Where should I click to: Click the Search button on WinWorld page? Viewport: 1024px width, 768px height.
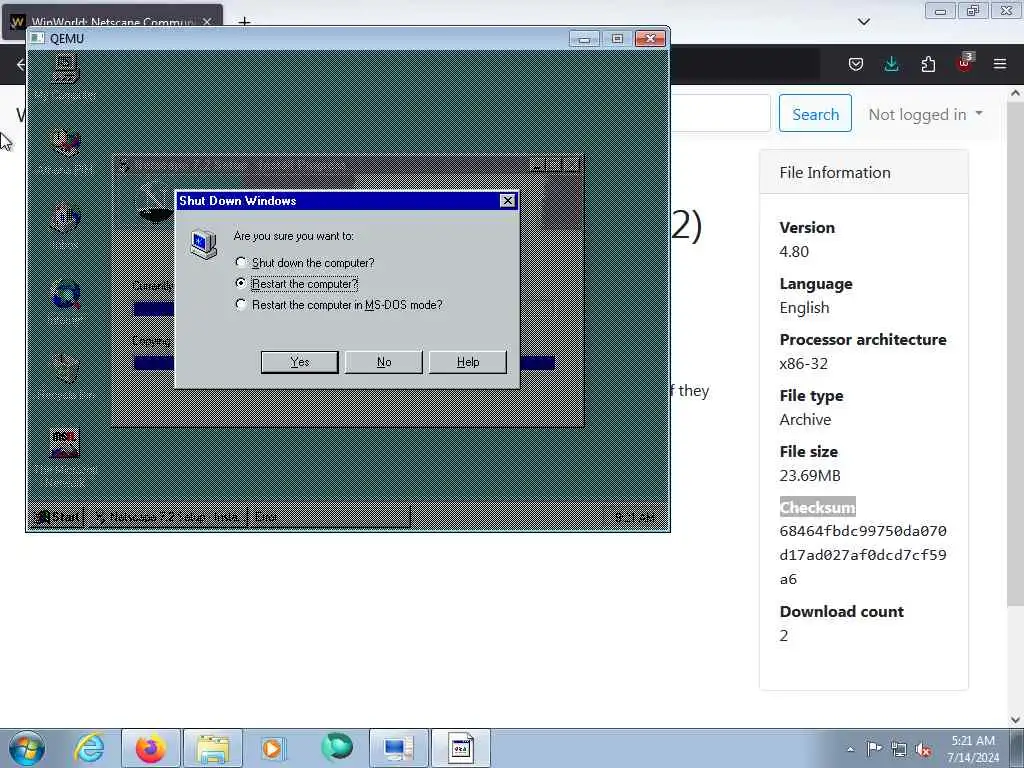pyautogui.click(x=815, y=114)
